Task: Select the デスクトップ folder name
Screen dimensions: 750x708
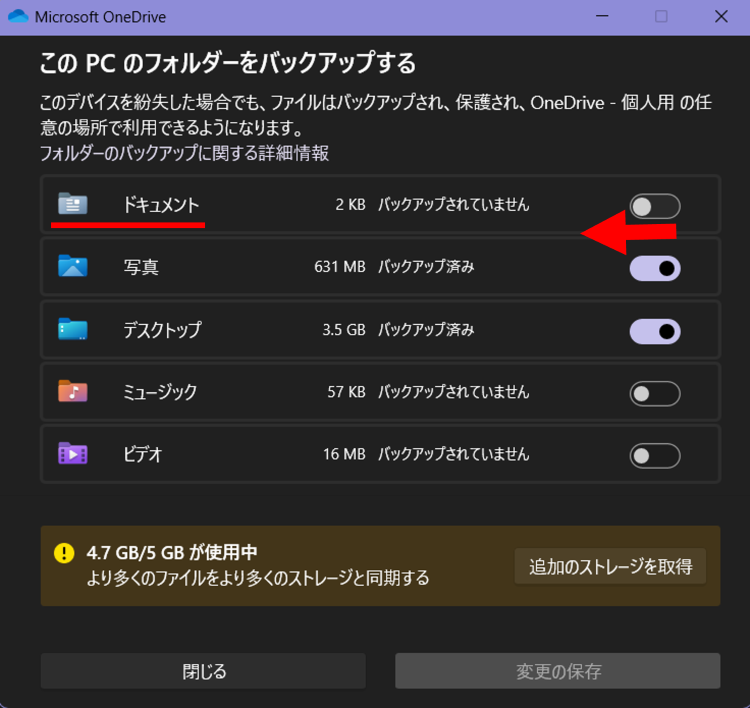Action: point(162,330)
